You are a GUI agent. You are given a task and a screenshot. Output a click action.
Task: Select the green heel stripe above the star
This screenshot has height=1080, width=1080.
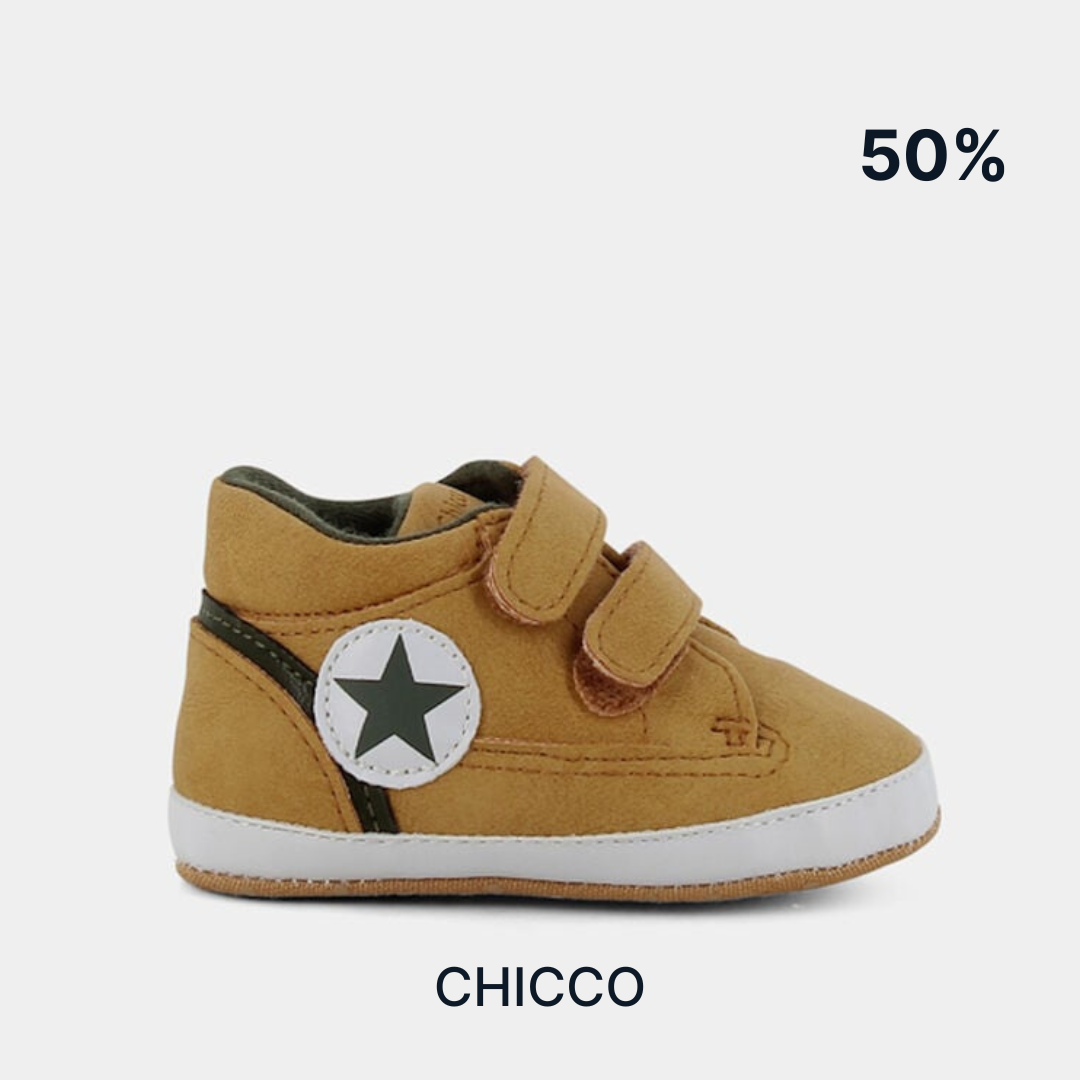click(255, 641)
